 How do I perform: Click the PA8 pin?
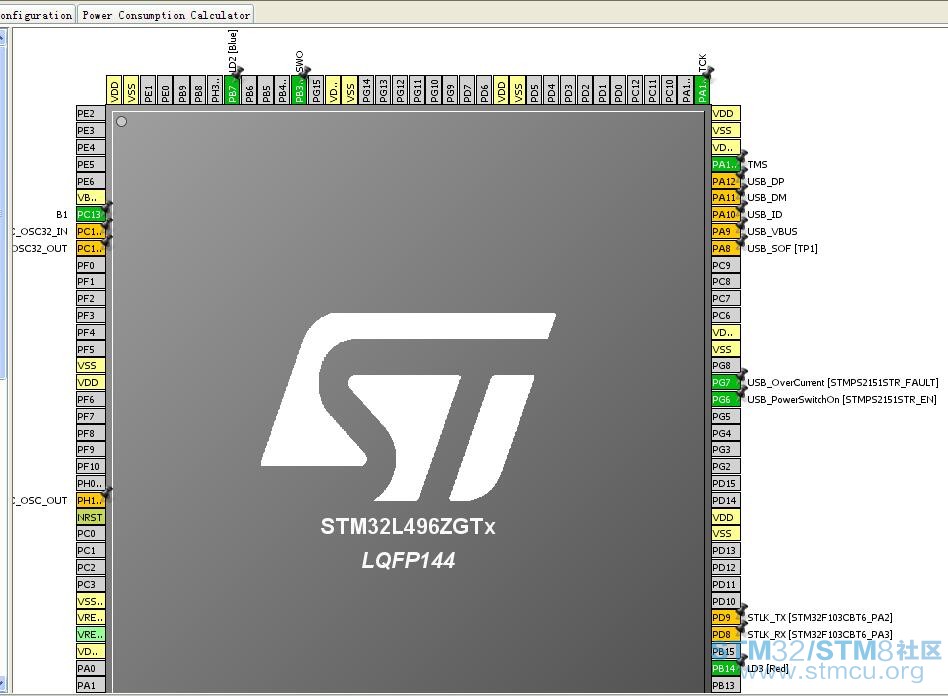click(x=725, y=248)
